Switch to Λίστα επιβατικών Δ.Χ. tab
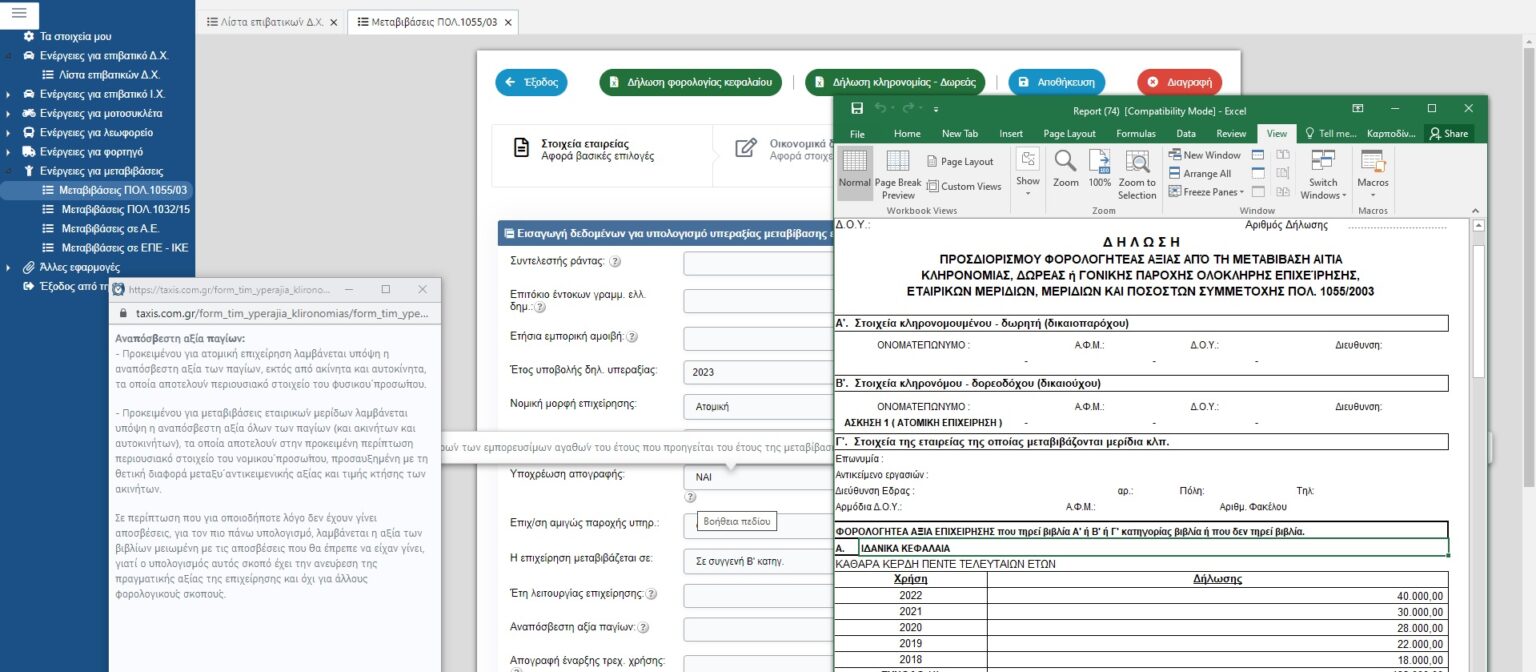 (x=270, y=21)
